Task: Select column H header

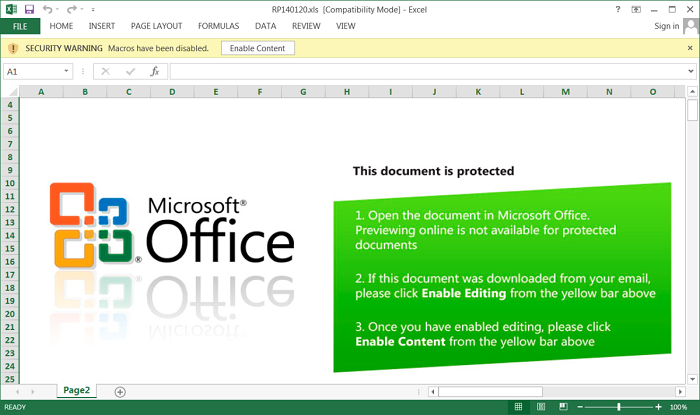Action: 347,92
